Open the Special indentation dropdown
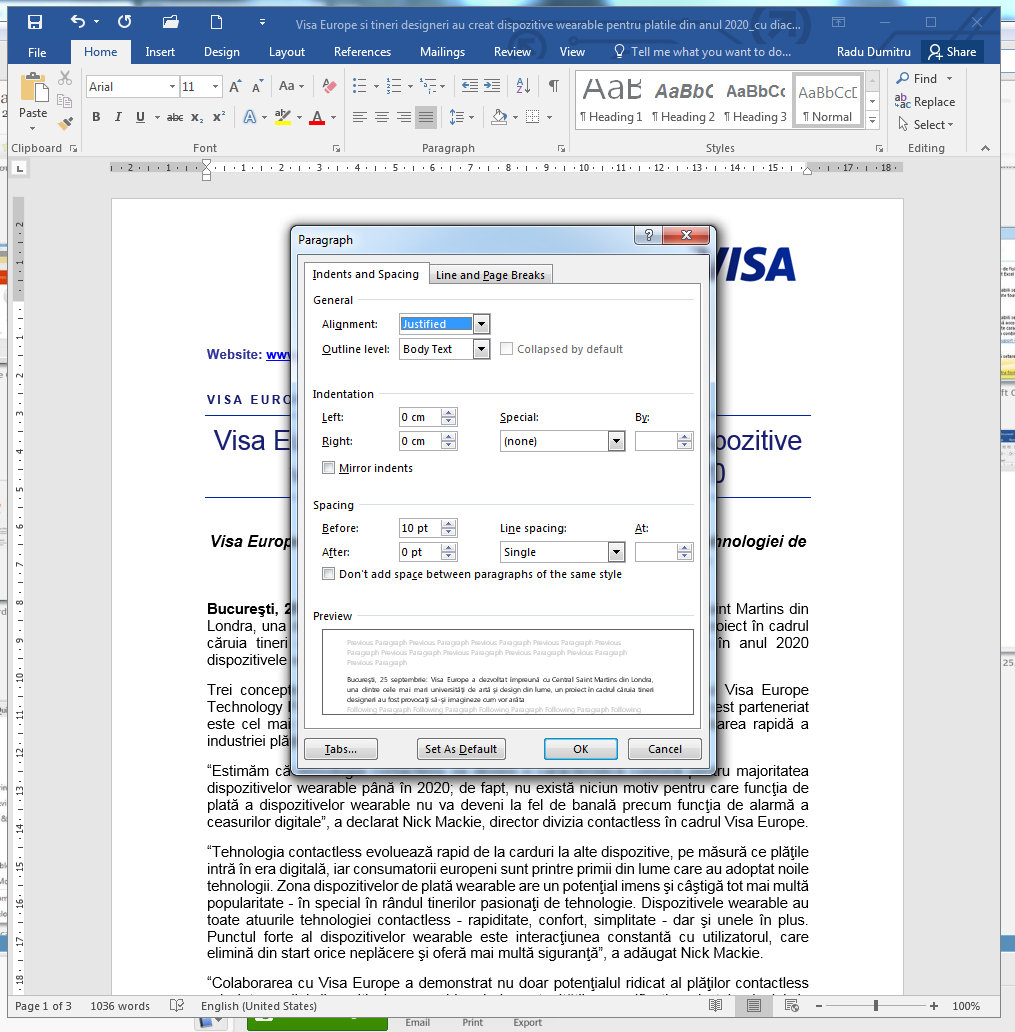The image size is (1015, 1032). (616, 441)
